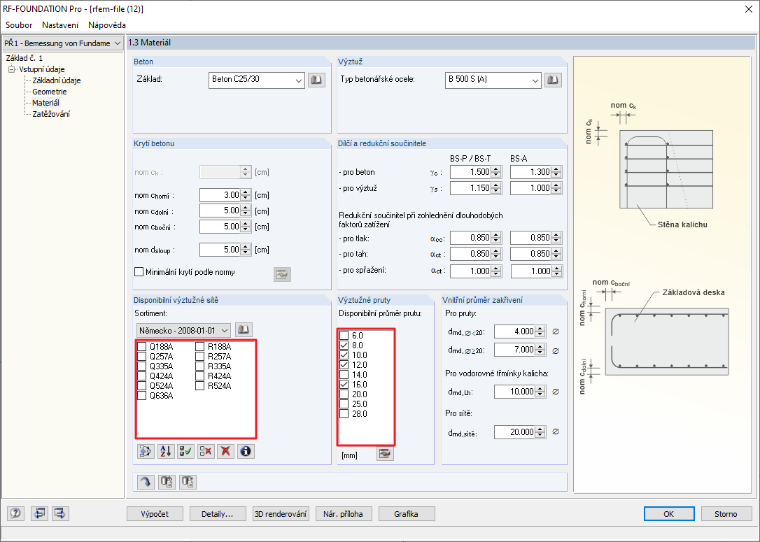This screenshot has height=542, width=760.
Task: Check the R257A mesh
Action: pos(200,356)
